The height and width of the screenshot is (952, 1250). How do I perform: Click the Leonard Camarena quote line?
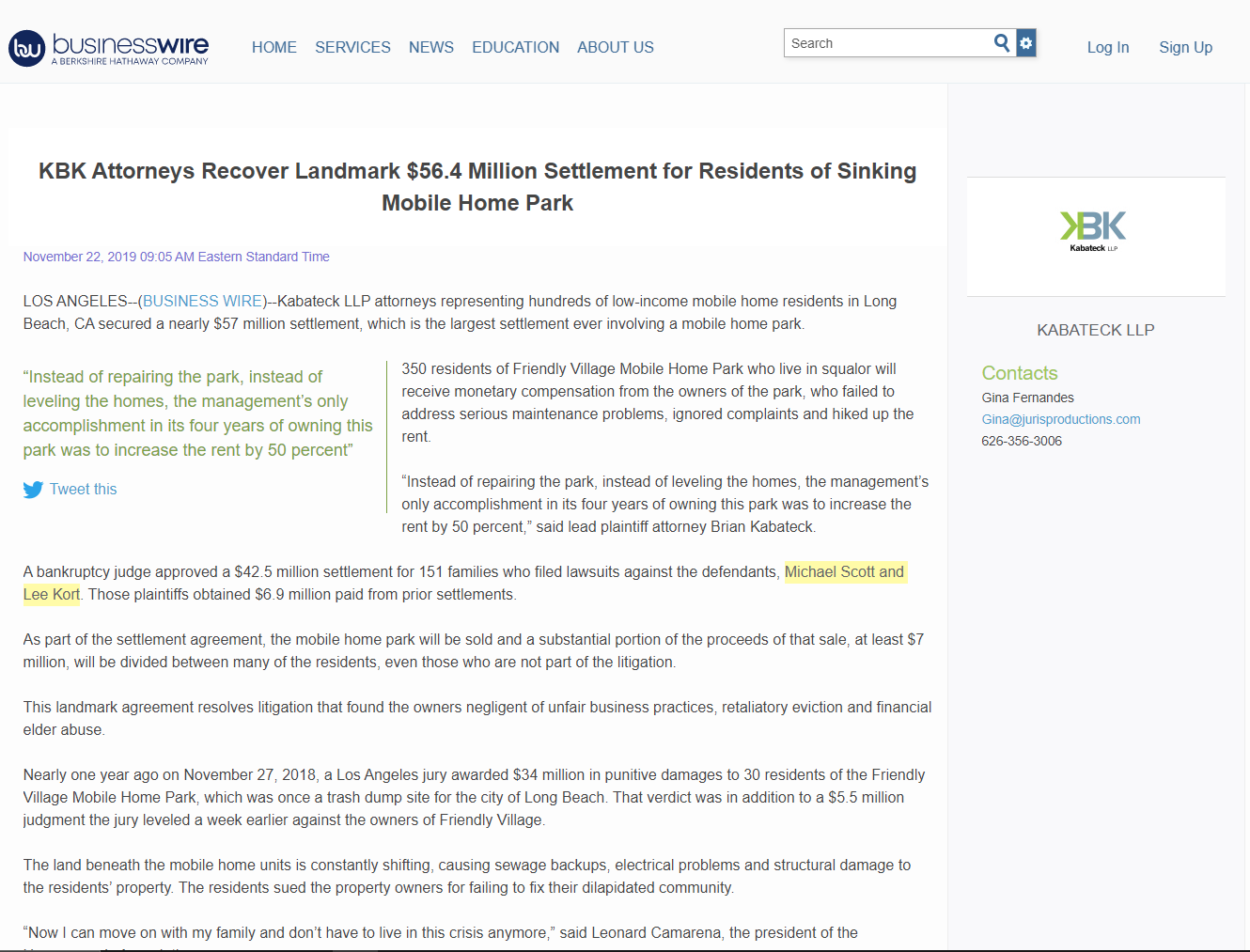441,932
